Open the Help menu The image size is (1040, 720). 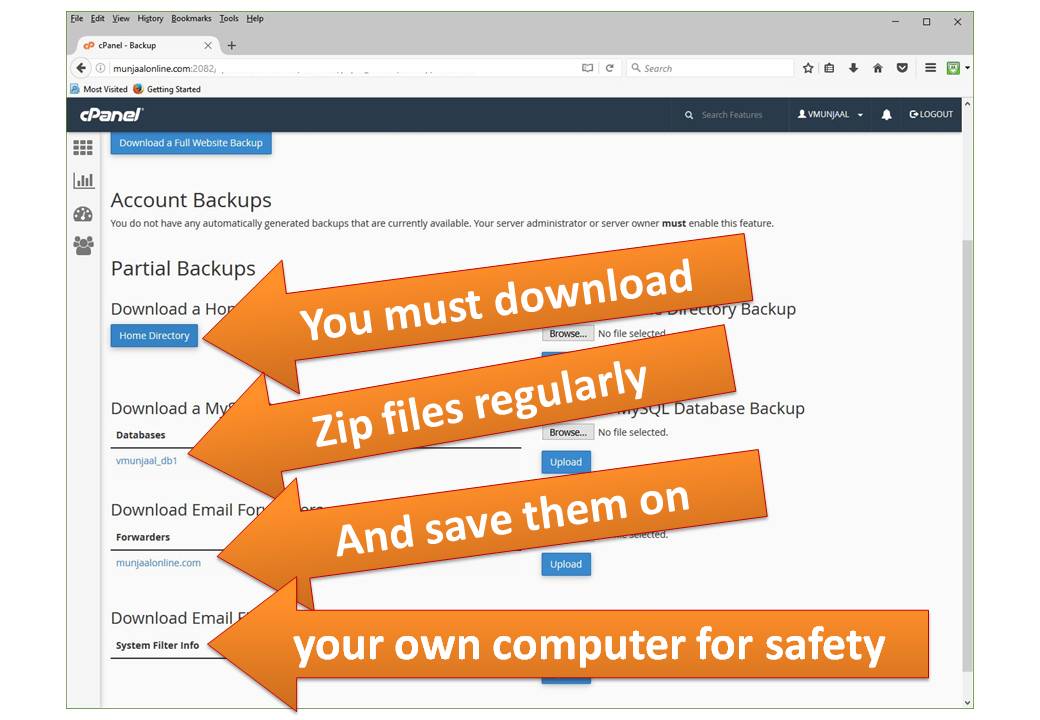pyautogui.click(x=255, y=19)
